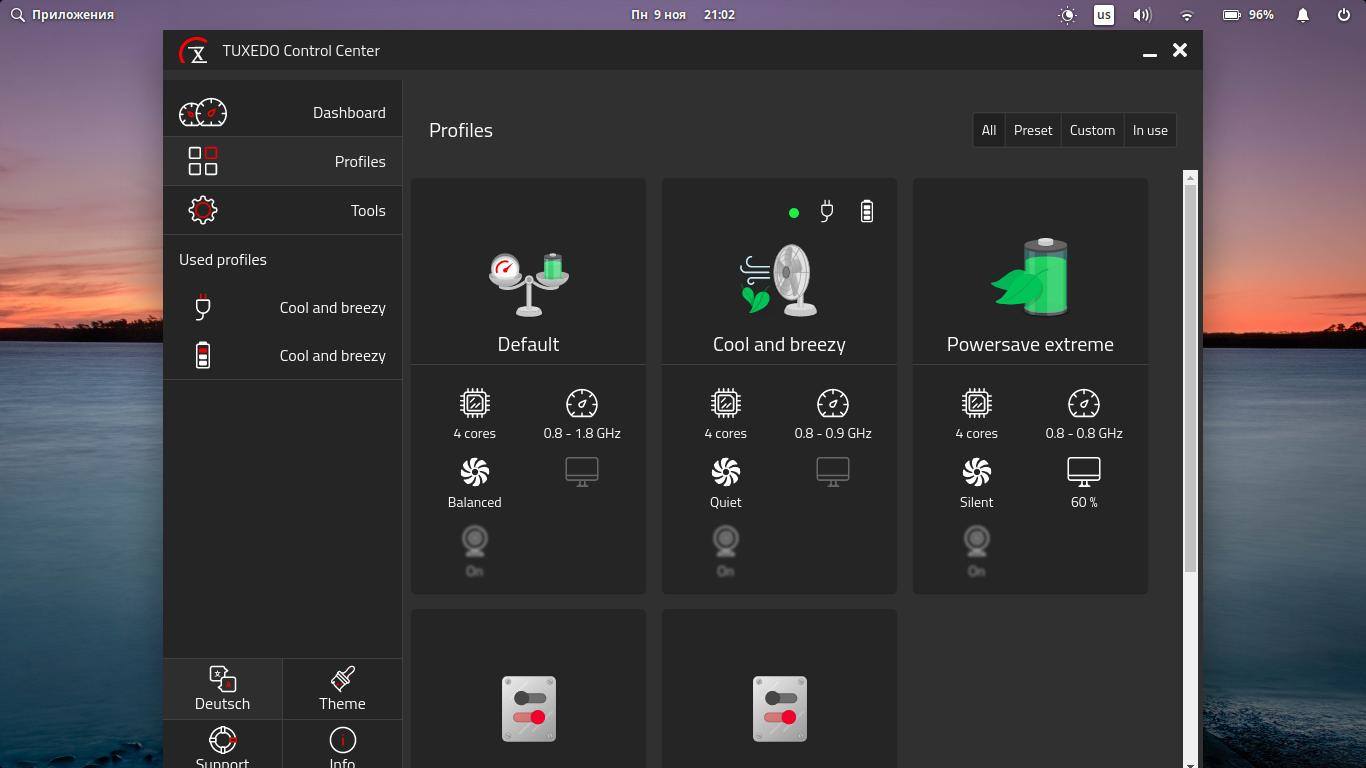The height and width of the screenshot is (768, 1366).
Task: Click the battery icon on Cool and breezy card
Action: pos(867,211)
